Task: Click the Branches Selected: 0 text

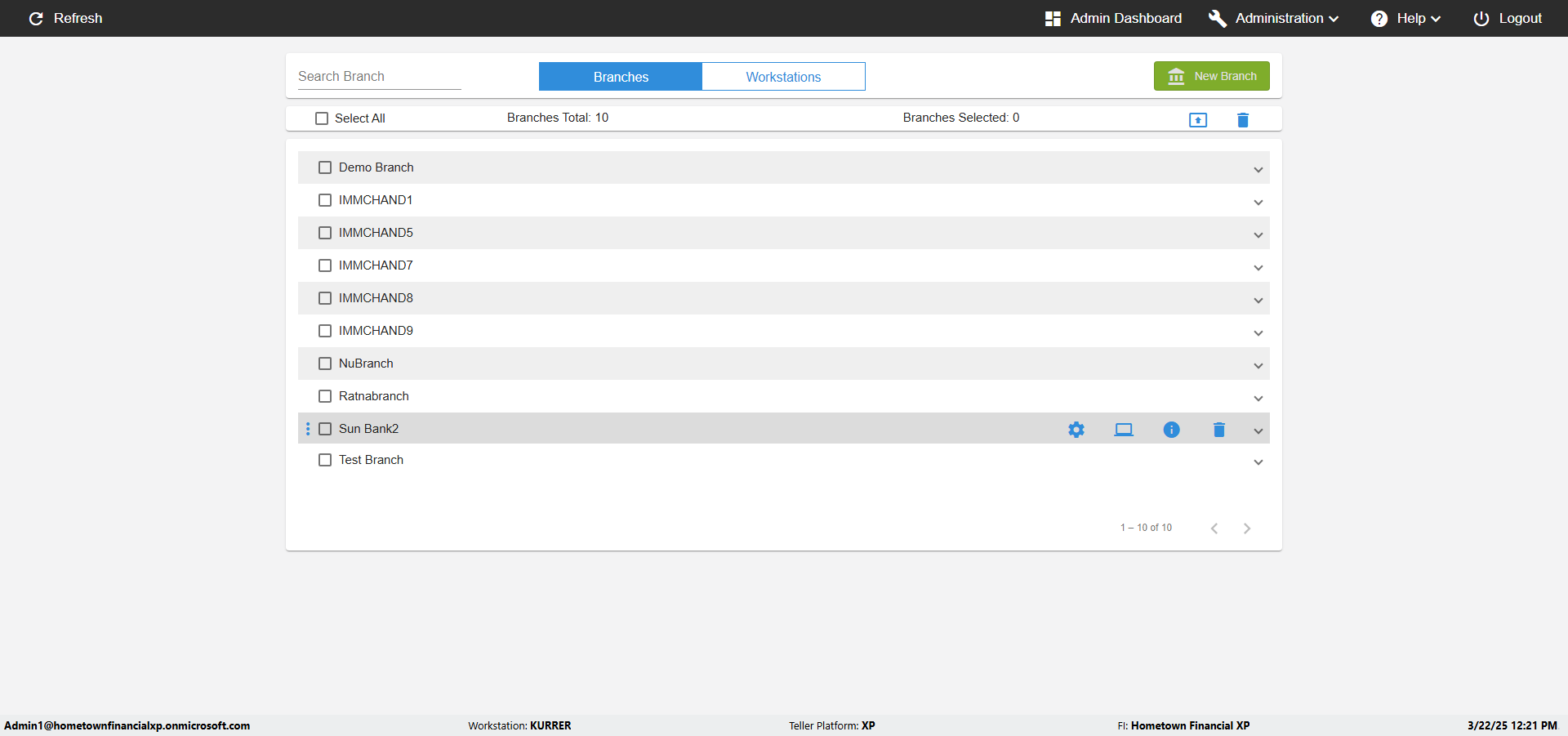Action: [961, 118]
